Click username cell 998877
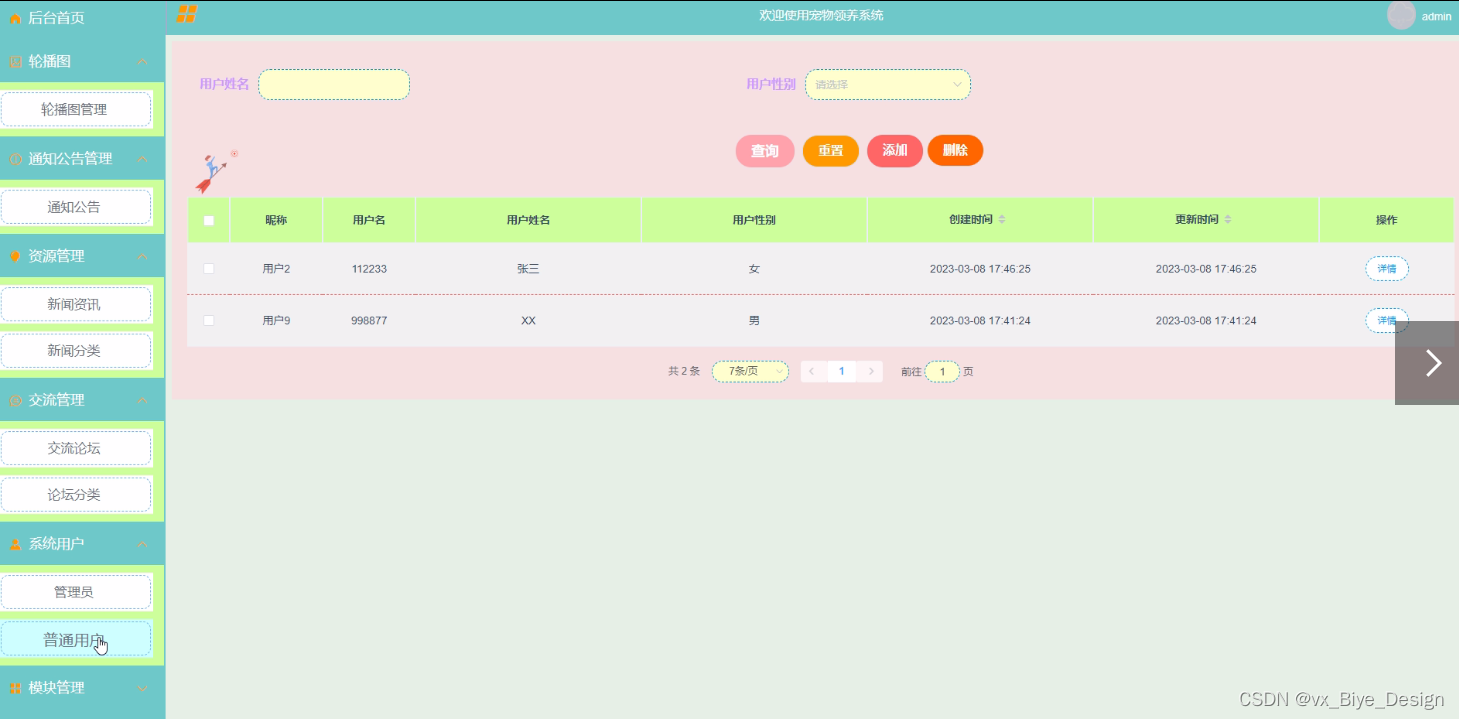This screenshot has width=1459, height=719. tap(369, 321)
